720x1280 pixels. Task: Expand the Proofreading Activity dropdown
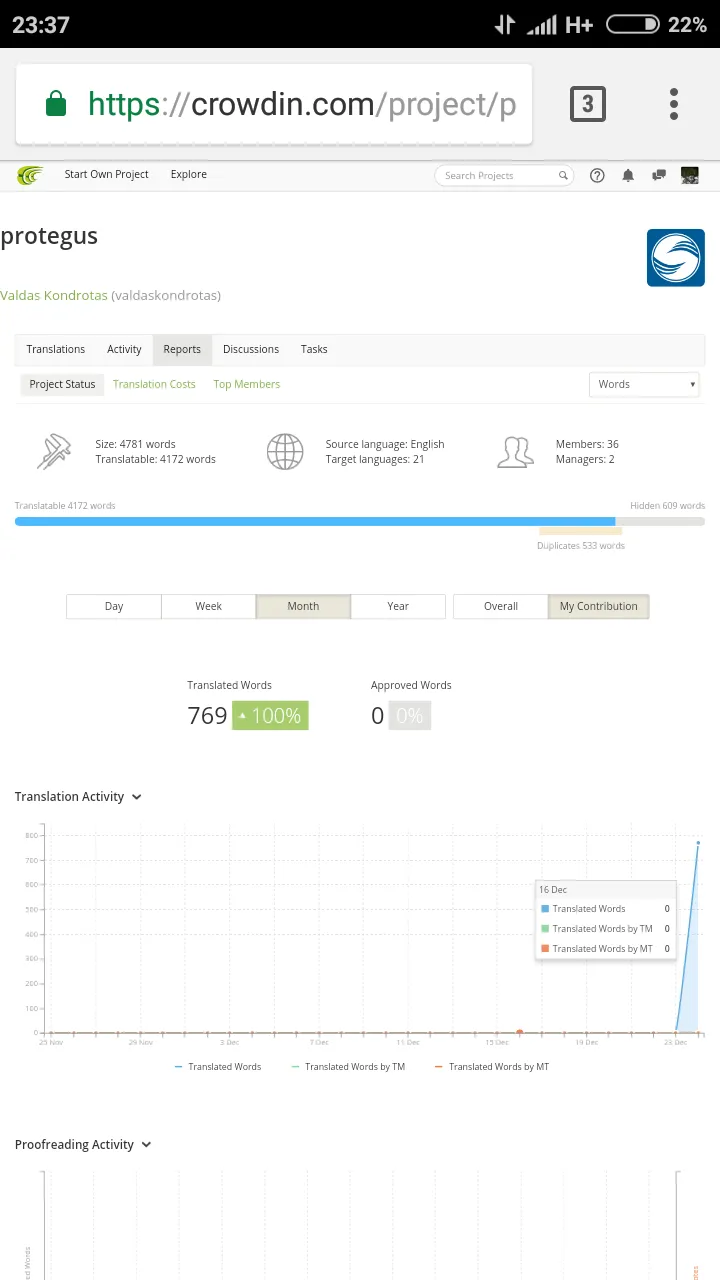coord(83,1145)
